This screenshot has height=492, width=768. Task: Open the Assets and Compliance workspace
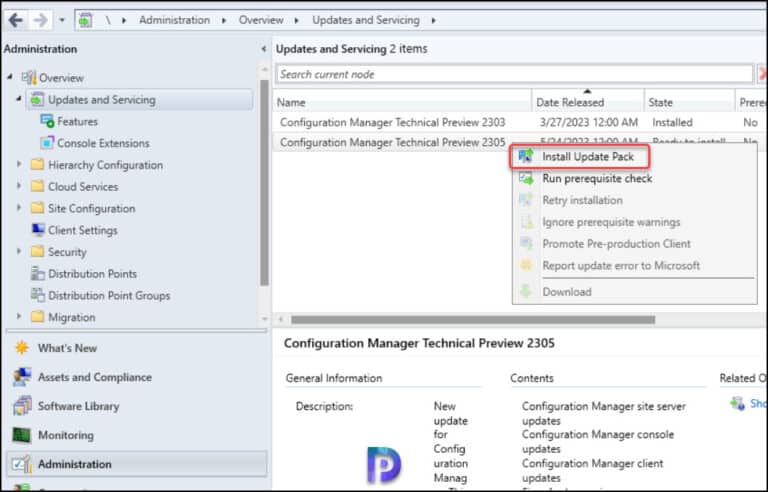tap(95, 377)
